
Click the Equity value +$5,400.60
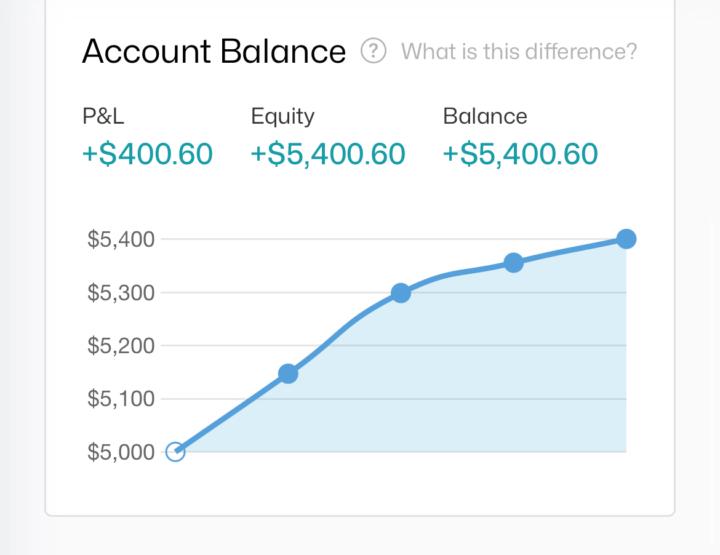click(328, 154)
